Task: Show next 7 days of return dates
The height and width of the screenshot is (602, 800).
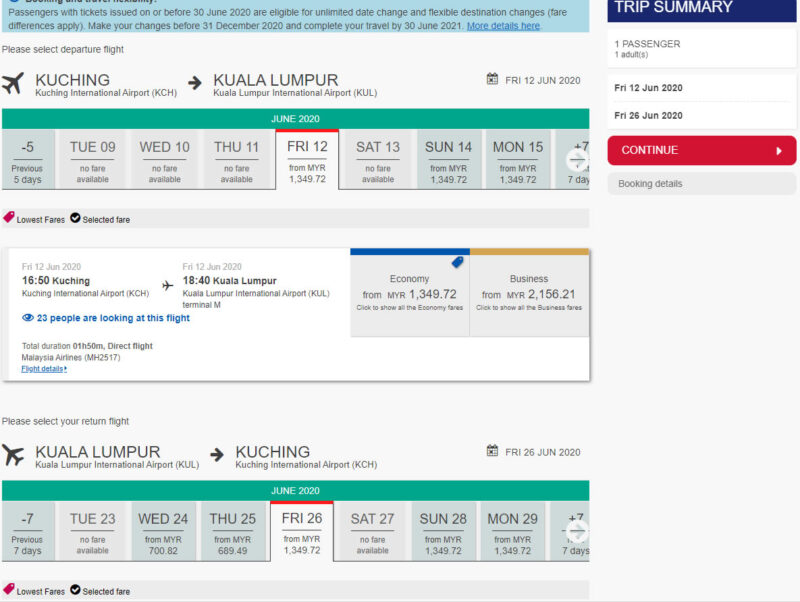Action: [x=577, y=531]
